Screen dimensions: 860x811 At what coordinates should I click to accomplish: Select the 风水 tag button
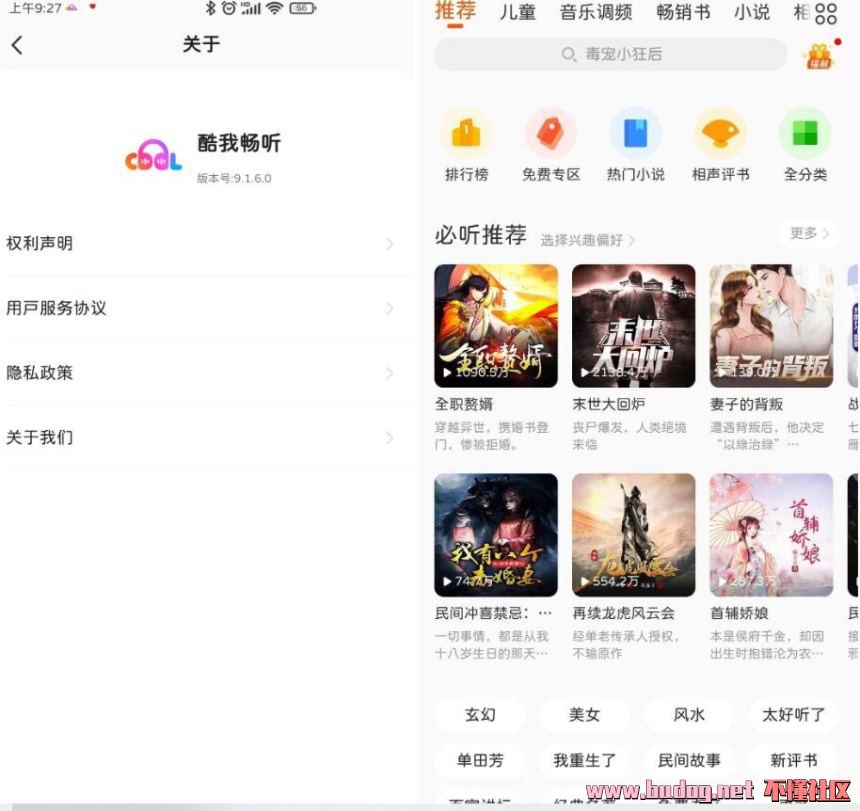pos(689,714)
